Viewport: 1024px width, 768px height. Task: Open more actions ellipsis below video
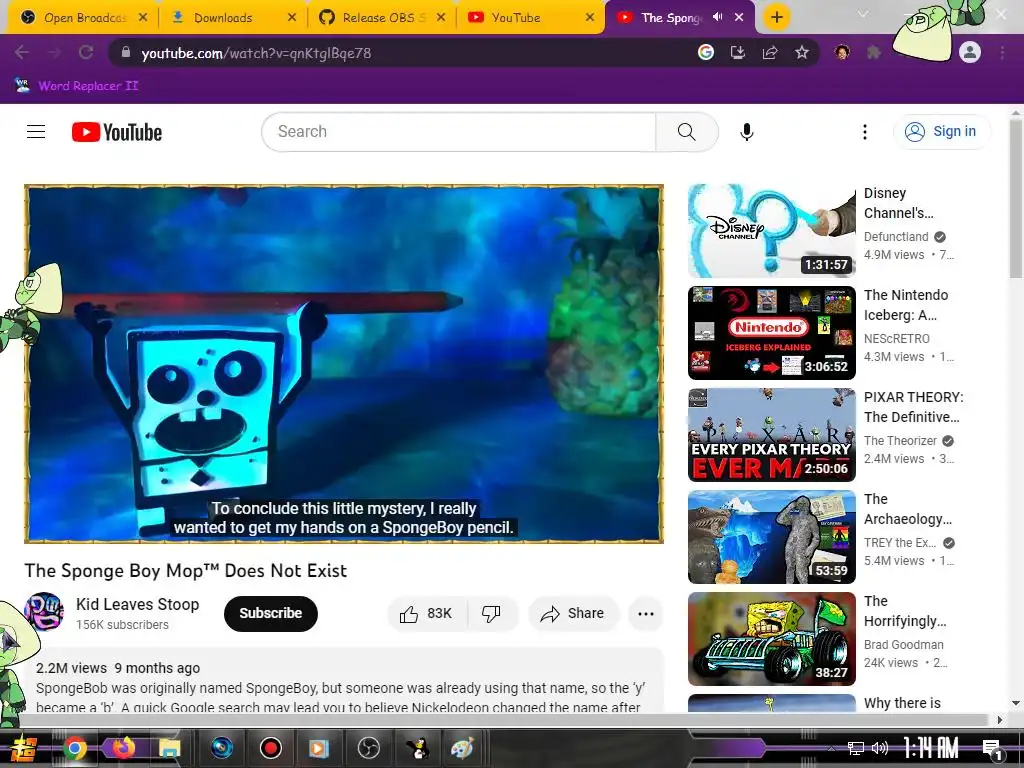coord(645,613)
